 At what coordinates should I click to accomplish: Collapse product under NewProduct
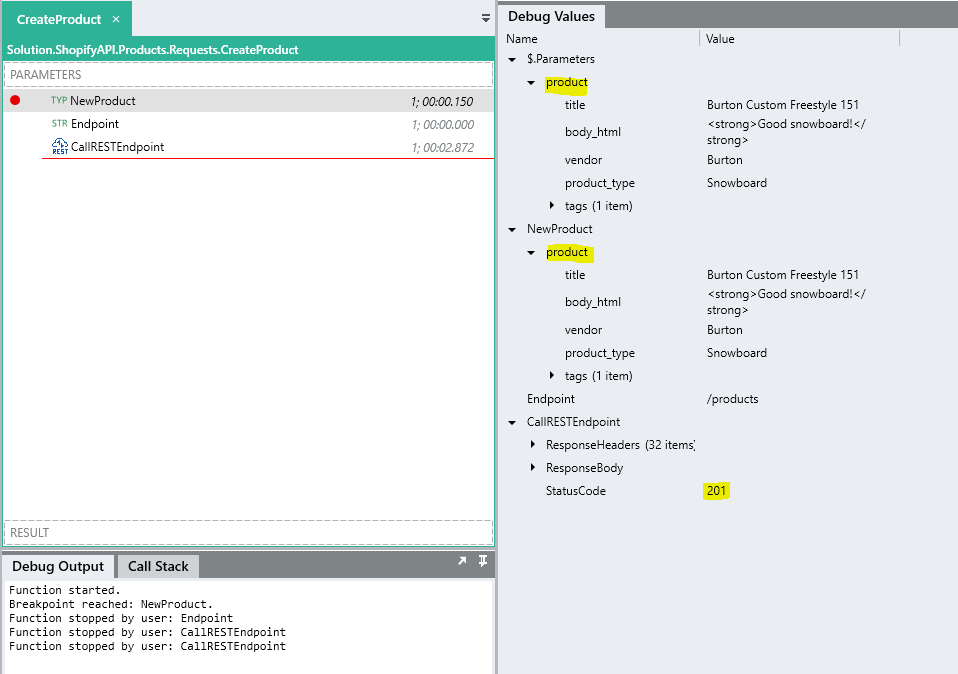click(531, 252)
